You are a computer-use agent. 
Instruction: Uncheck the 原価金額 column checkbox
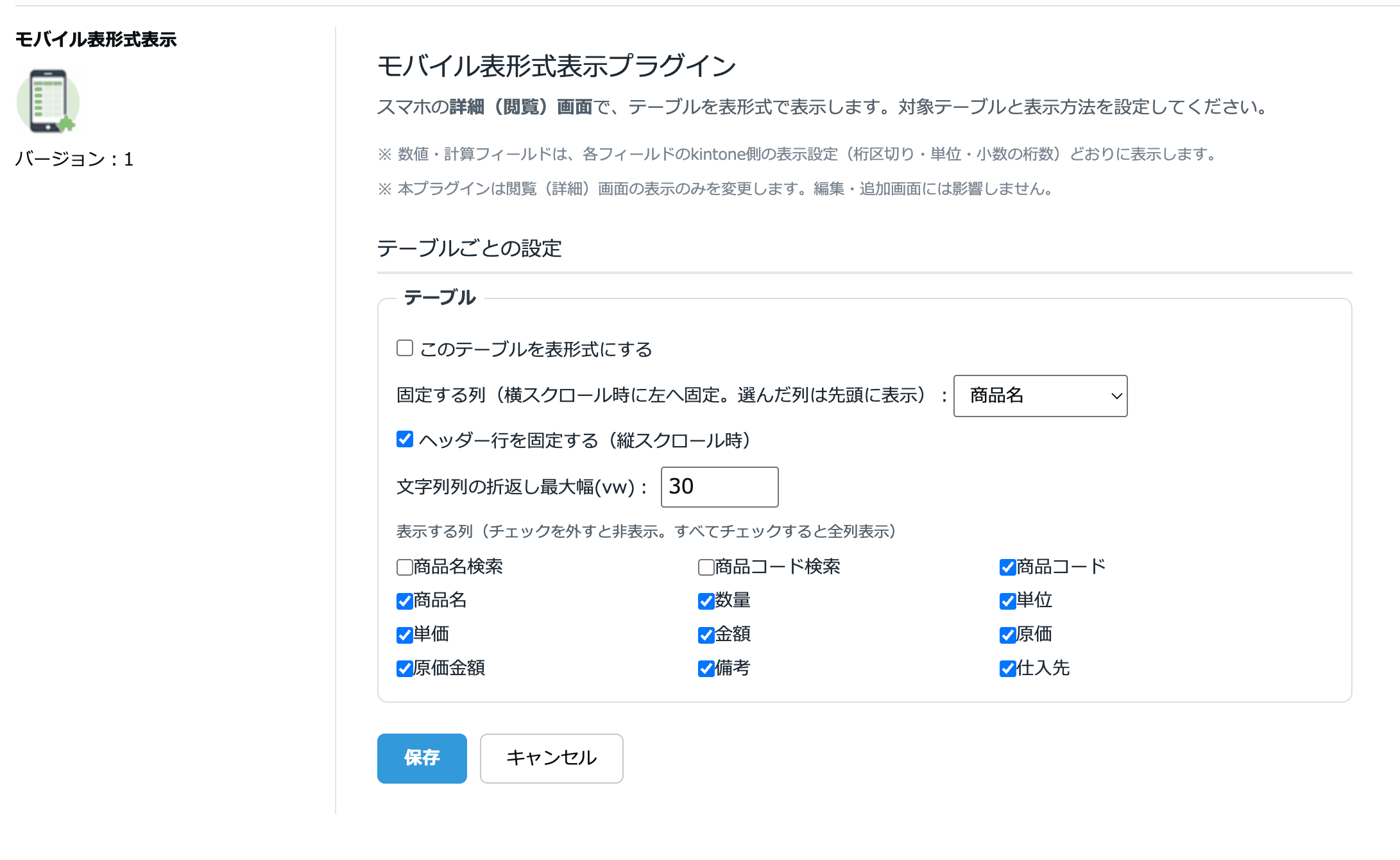pos(405,669)
